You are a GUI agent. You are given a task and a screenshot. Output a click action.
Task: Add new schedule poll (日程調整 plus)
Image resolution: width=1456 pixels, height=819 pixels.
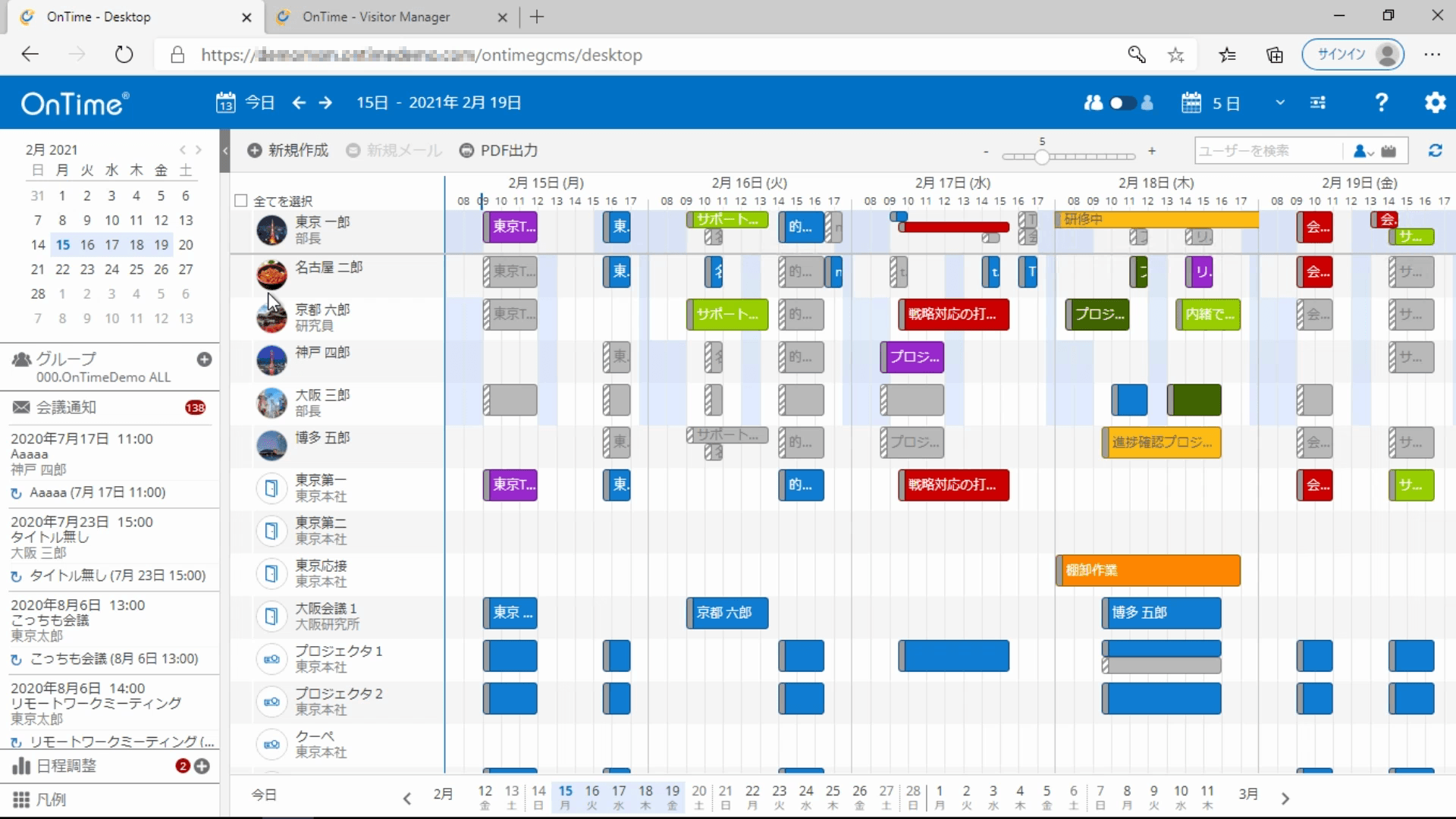point(202,766)
